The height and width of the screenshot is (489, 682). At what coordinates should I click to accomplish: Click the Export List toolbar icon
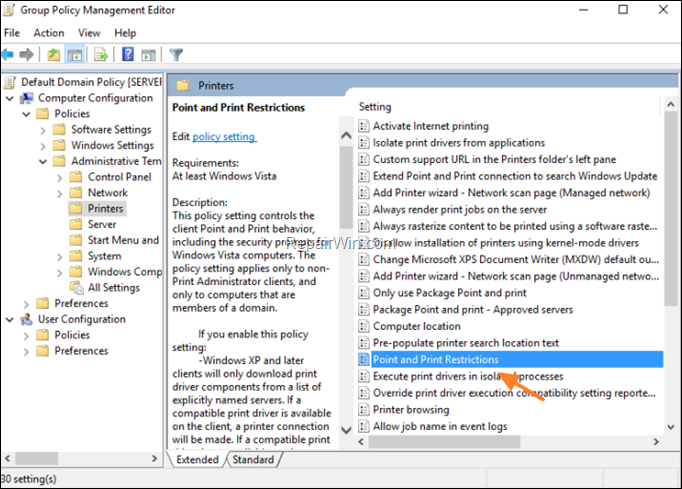(x=101, y=55)
